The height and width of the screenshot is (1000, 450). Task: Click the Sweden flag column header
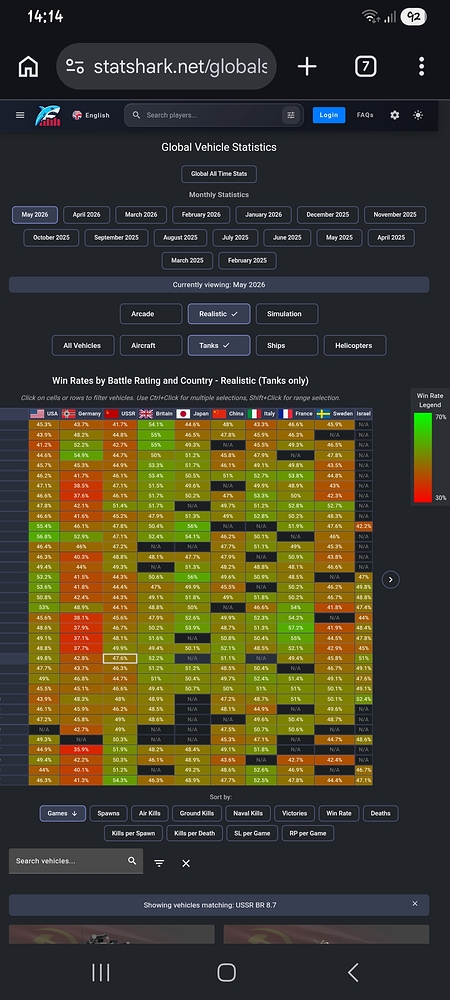(x=335, y=414)
